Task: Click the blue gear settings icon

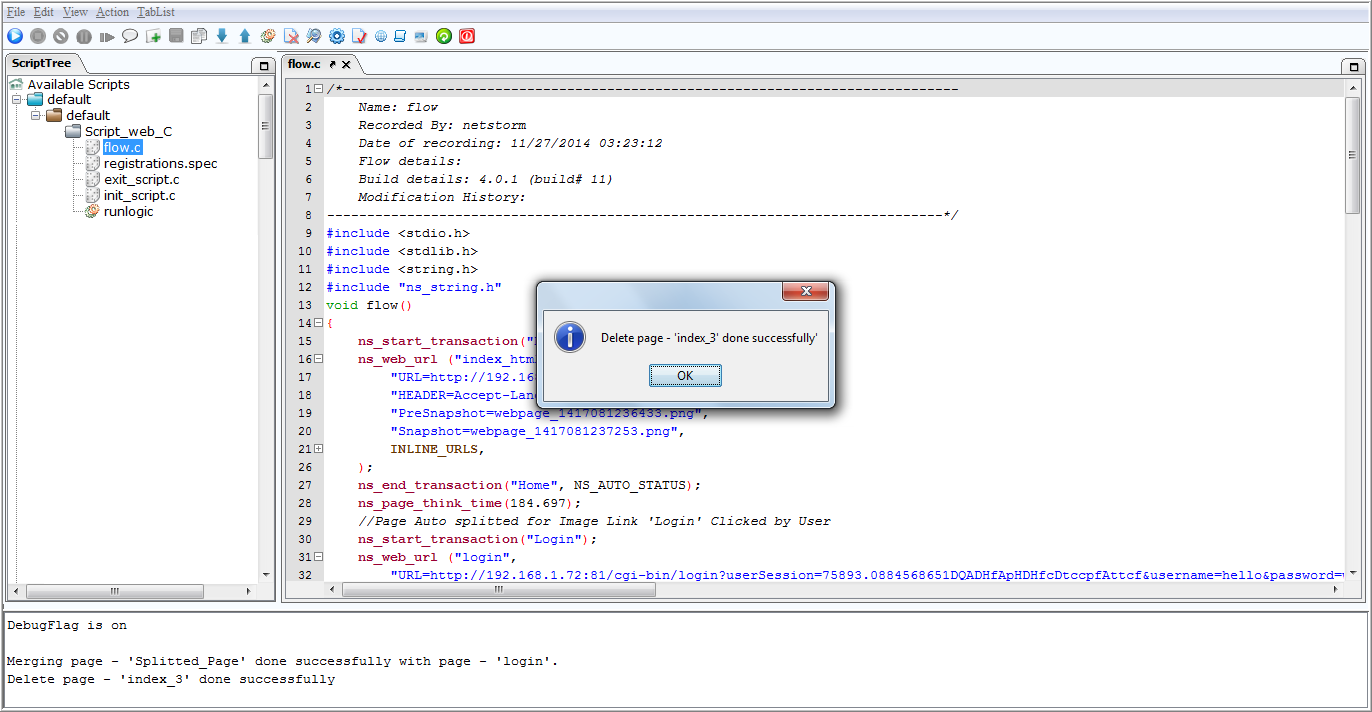Action: pyautogui.click(x=337, y=36)
